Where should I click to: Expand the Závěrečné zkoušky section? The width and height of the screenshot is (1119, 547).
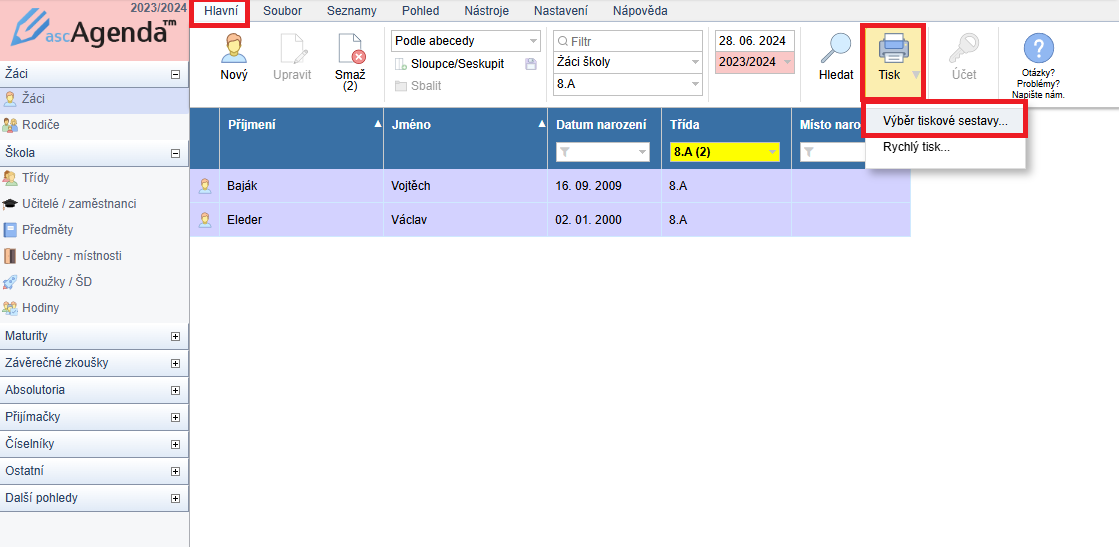coord(175,363)
